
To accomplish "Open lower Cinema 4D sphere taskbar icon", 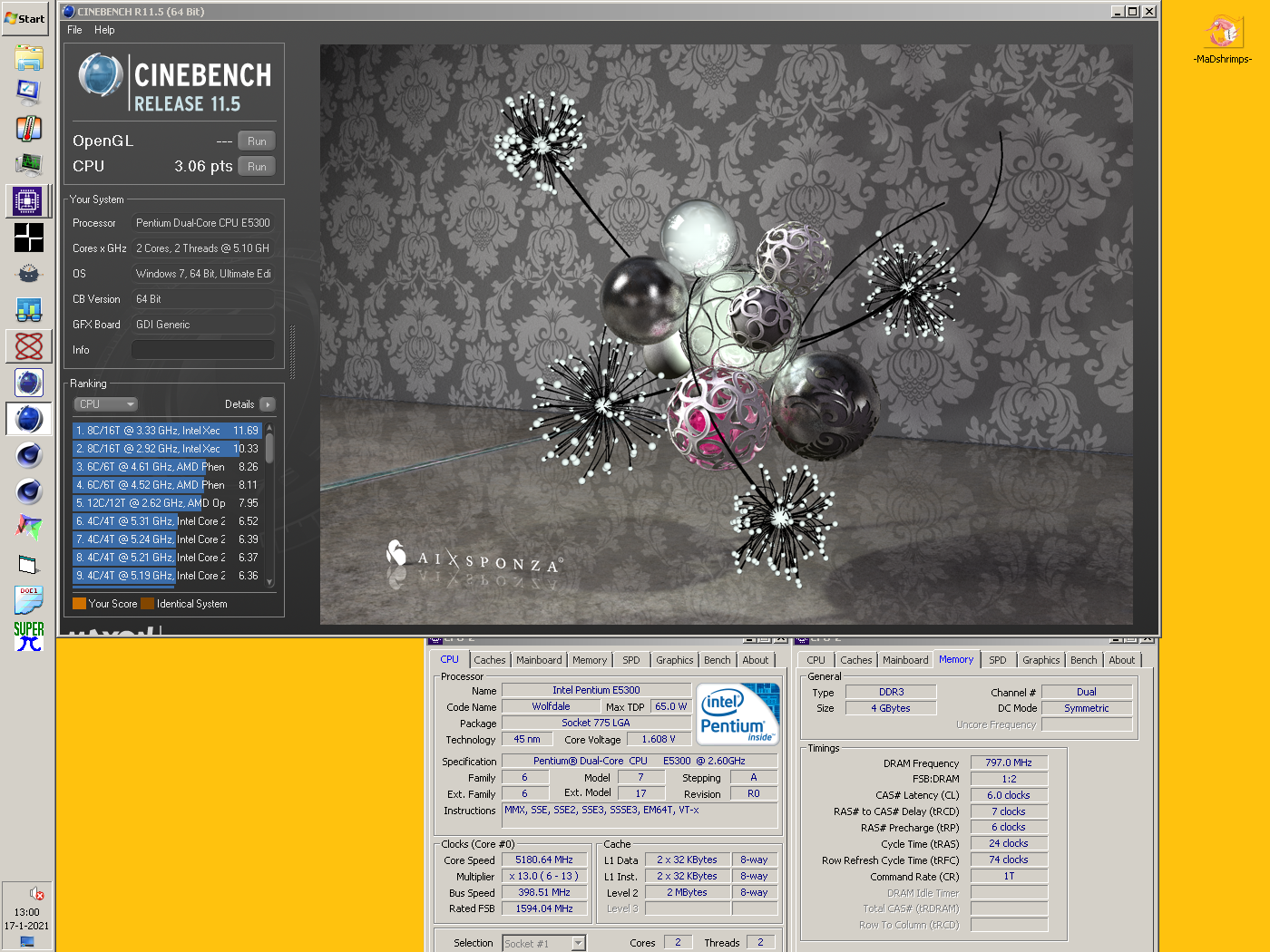I will [x=28, y=491].
